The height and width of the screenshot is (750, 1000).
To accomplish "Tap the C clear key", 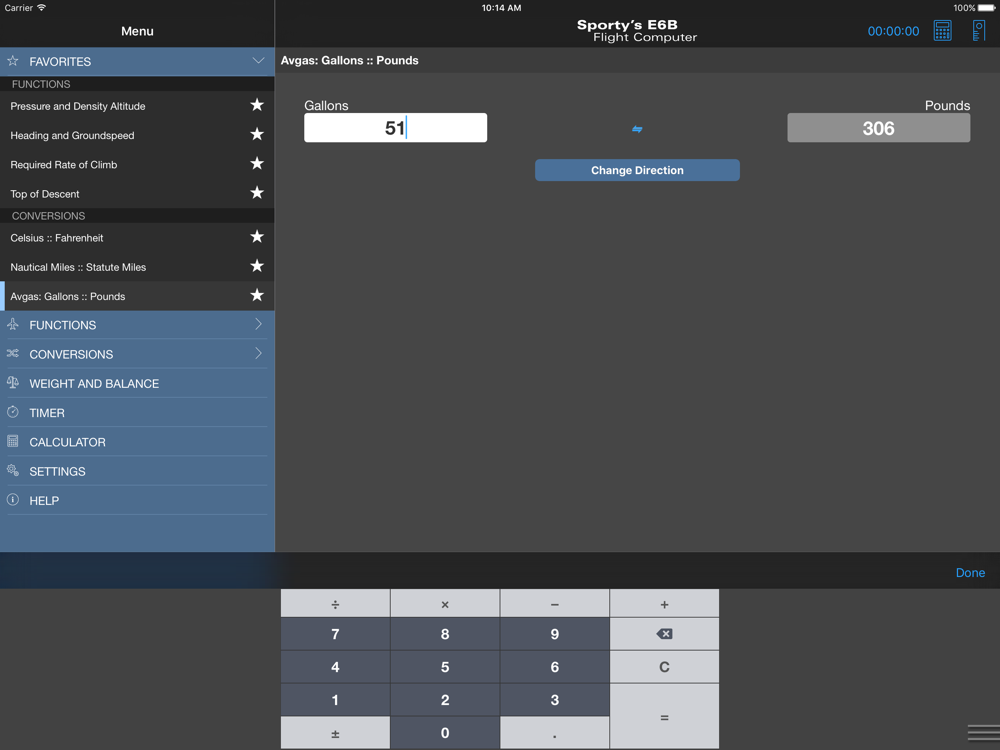I will click(664, 667).
